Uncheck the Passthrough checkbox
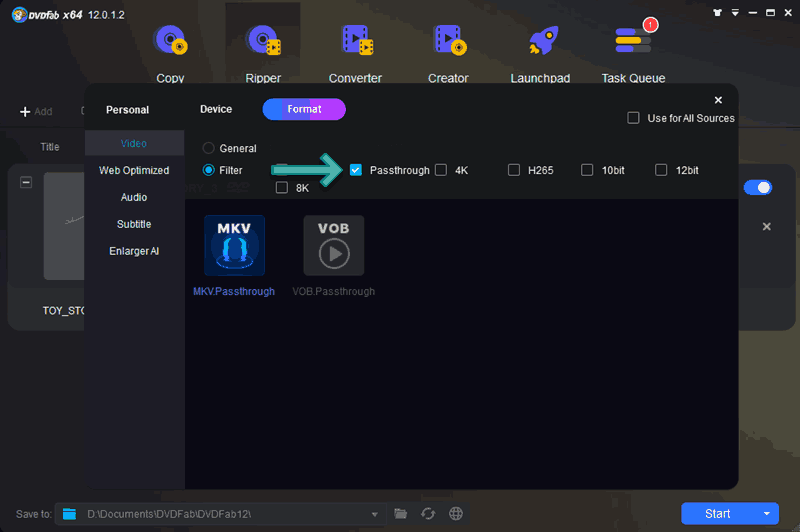800x532 pixels. (356, 170)
